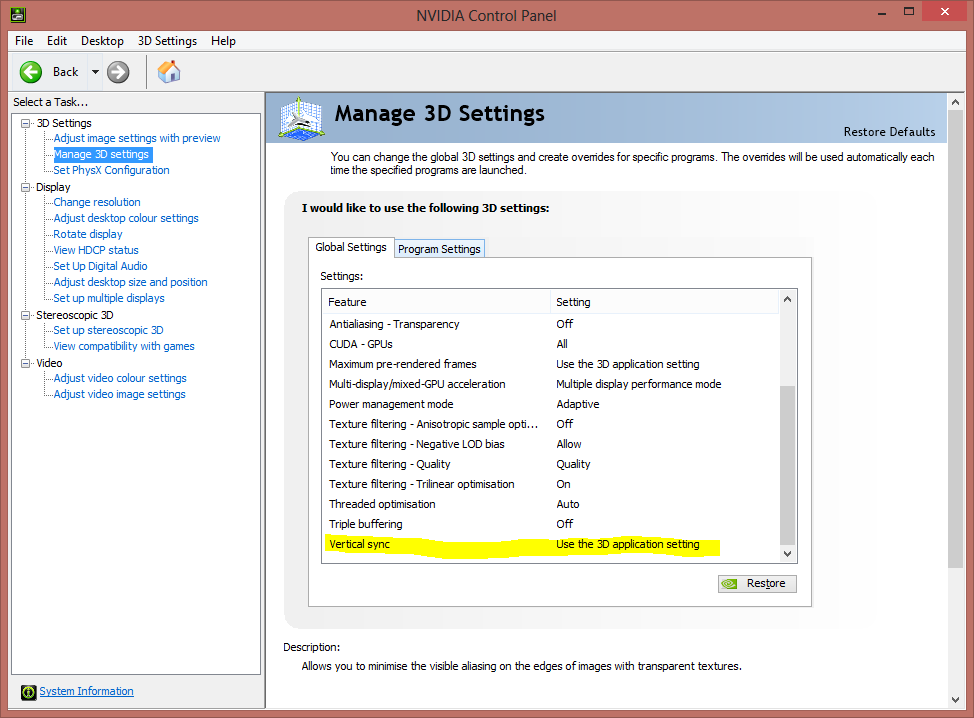974x718 pixels.
Task: Click the main panel scrollbar thumb
Action: pos(955,339)
